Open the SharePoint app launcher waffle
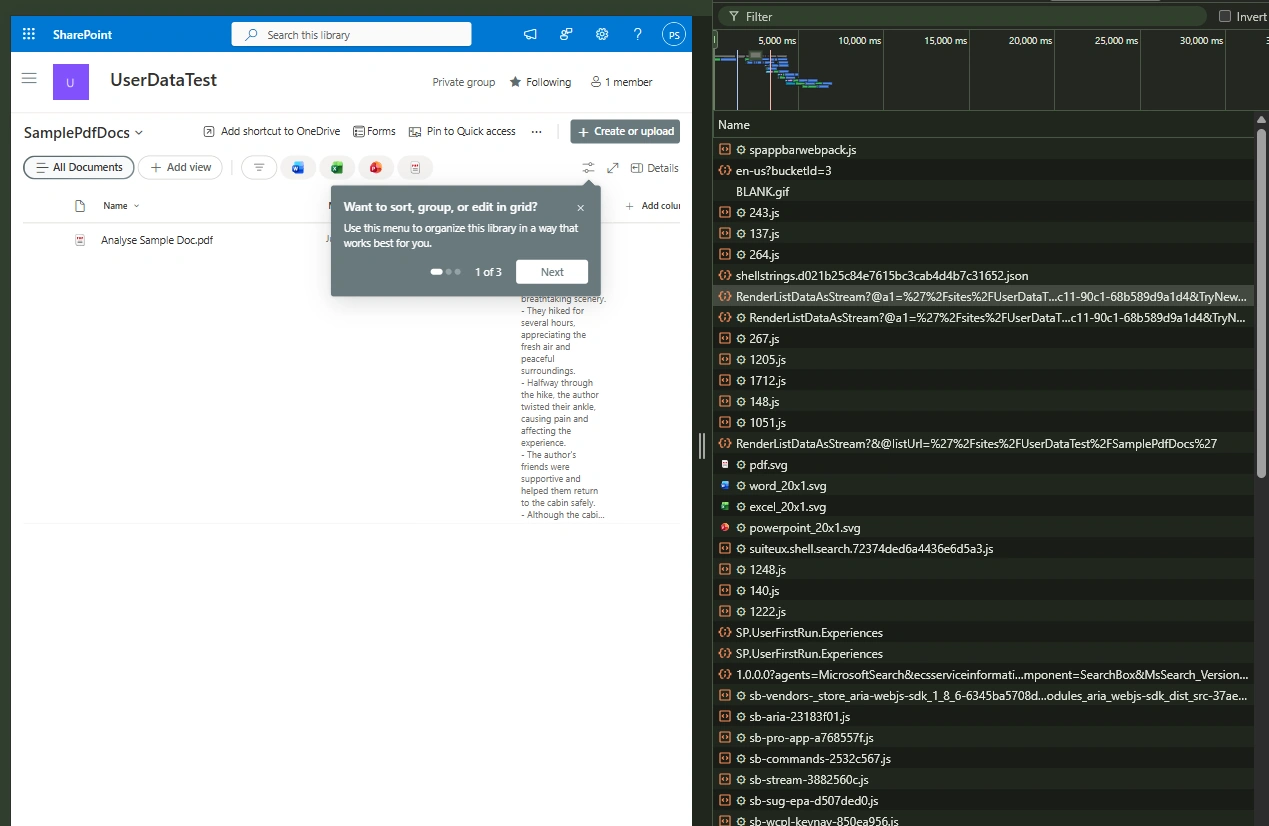This screenshot has height=826, width=1269. [x=29, y=34]
